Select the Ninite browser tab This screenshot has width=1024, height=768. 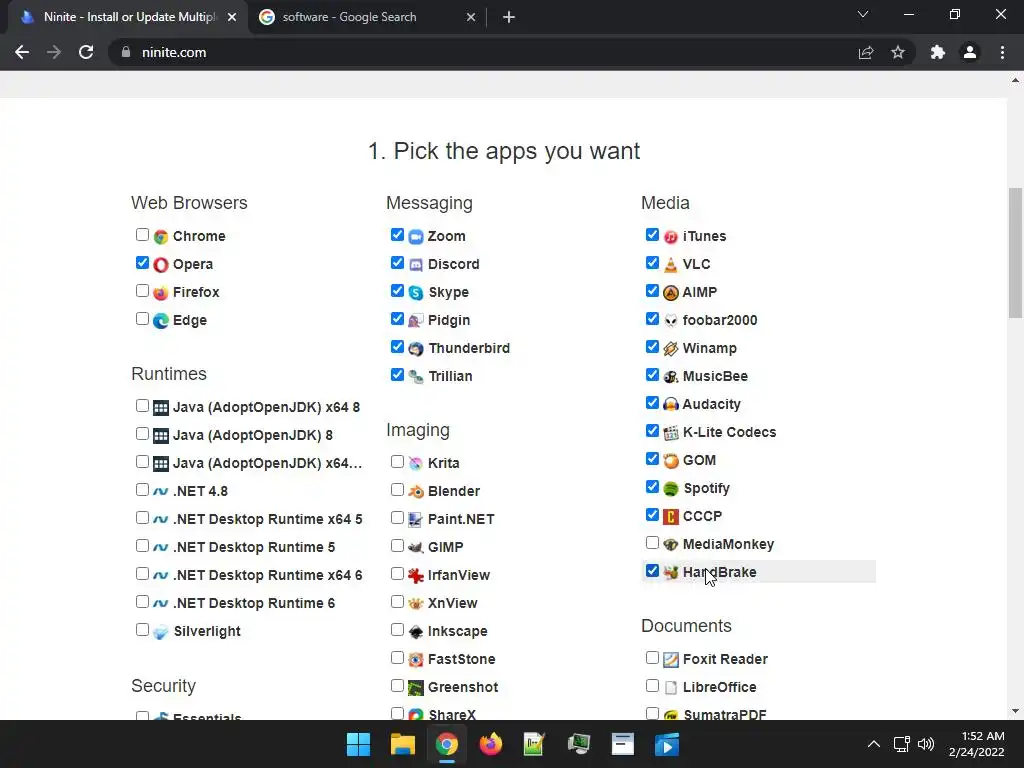129,17
